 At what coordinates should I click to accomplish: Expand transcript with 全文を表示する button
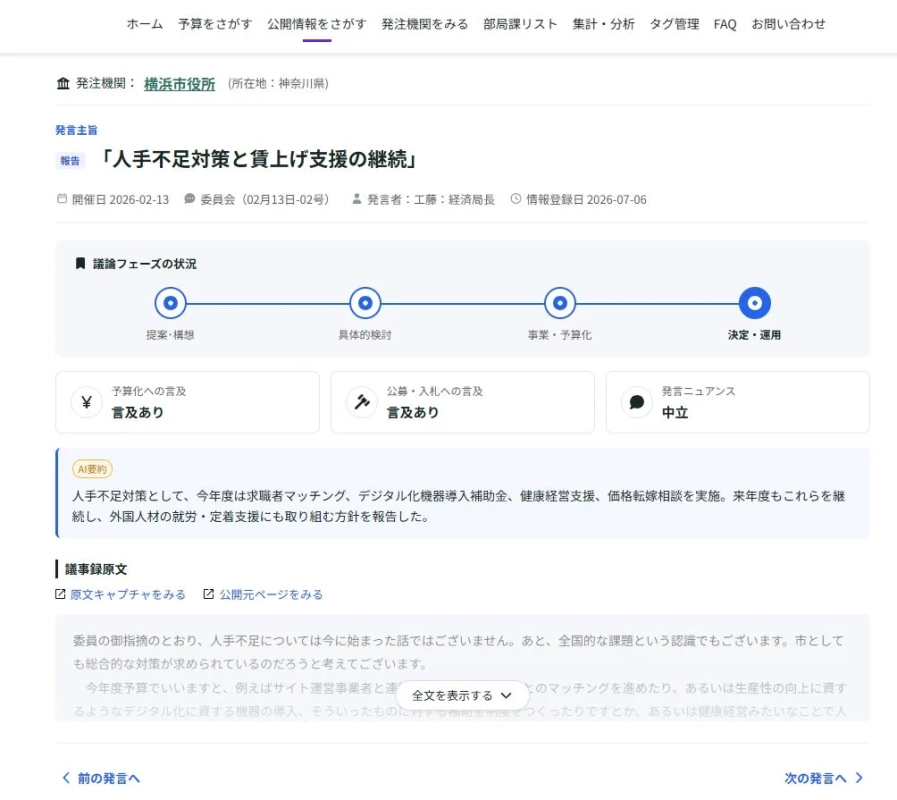click(x=462, y=695)
